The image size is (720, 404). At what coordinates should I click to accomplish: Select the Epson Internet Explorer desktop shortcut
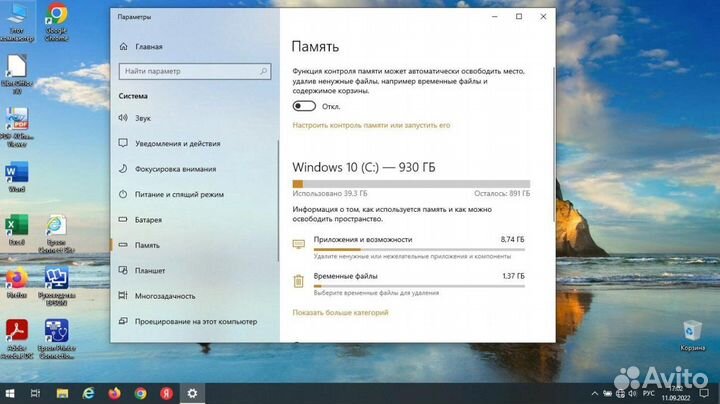coord(56,233)
